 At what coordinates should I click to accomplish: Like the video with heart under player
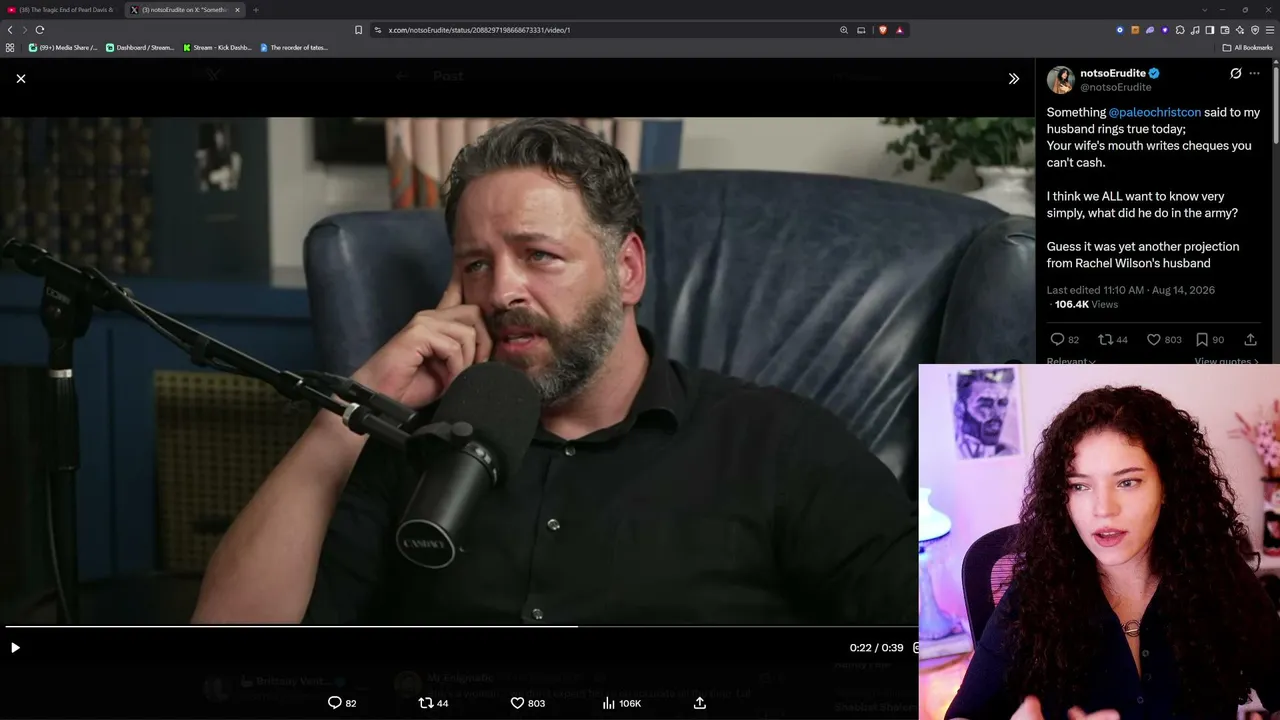click(517, 703)
